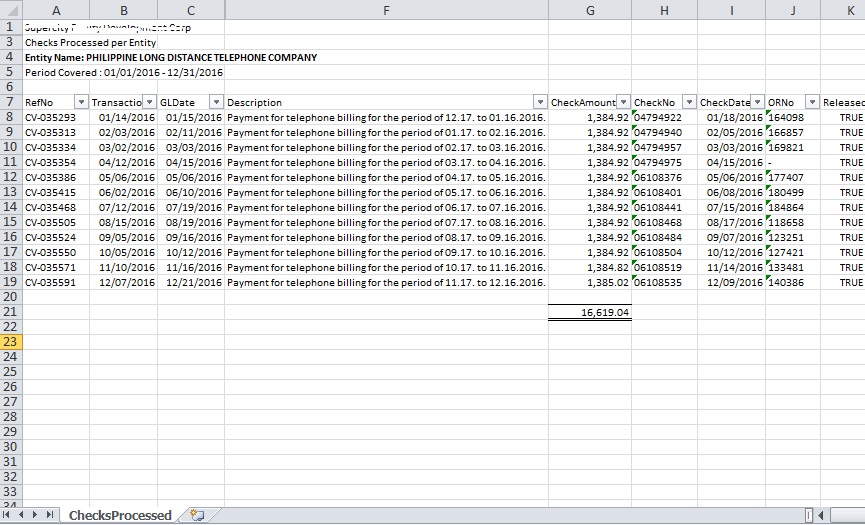Open the CheckNo column filter dropdown
Image resolution: width=865 pixels, height=525 pixels.
(x=690, y=102)
